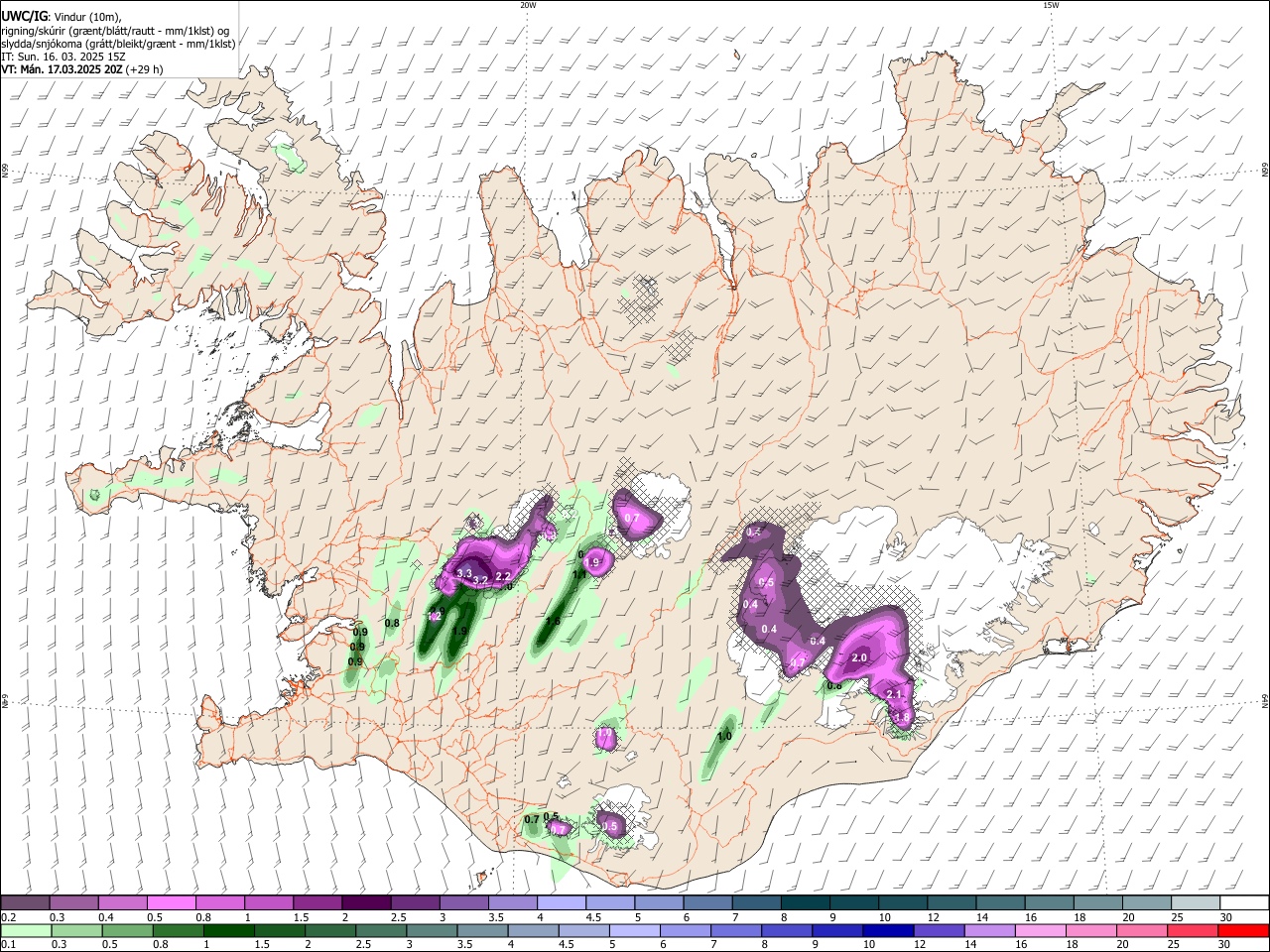Click the black '1.6' rain value
Viewport: 1270px width, 952px height.
(x=553, y=621)
